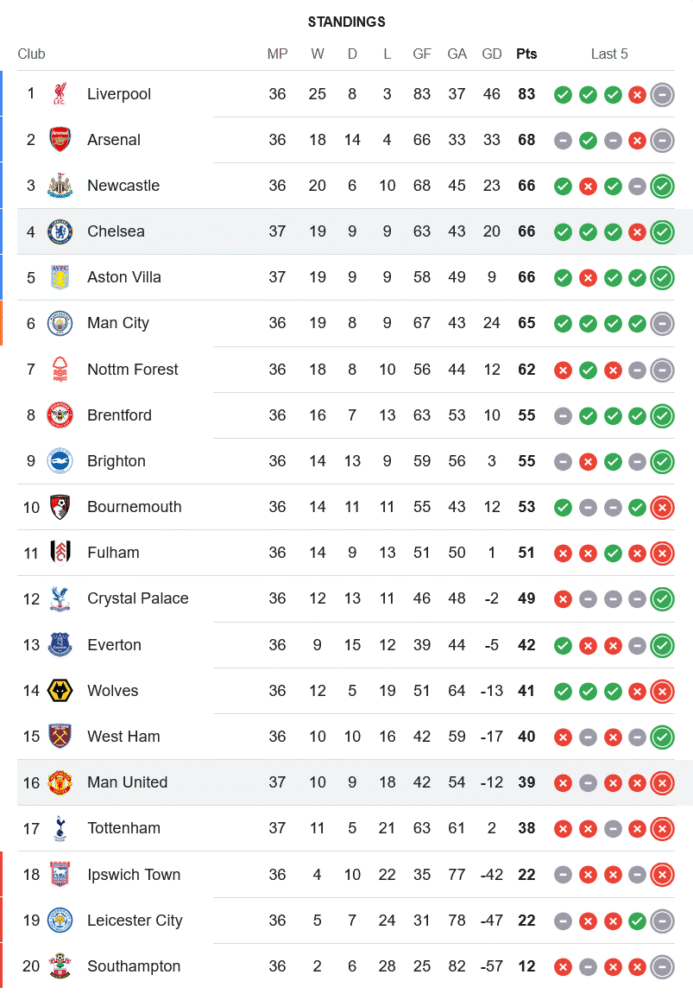Click Newcastle's latest match win indicator

pos(661,186)
